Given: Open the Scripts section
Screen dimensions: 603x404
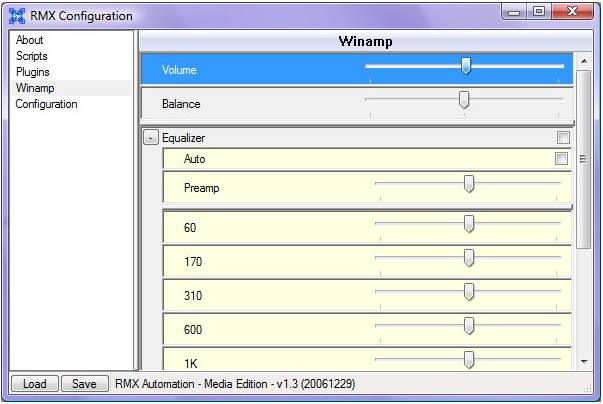Looking at the screenshot, I should pos(32,56).
